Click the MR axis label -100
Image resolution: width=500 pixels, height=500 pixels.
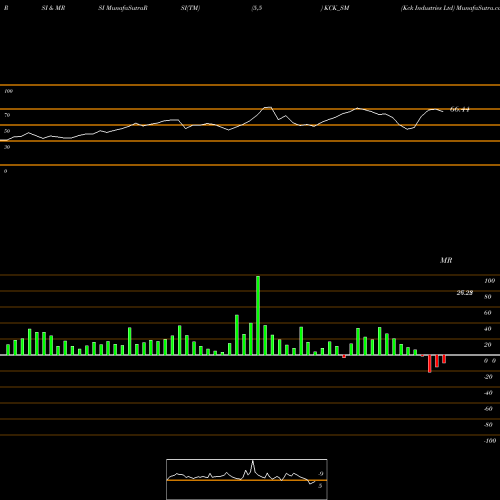pos(490,441)
